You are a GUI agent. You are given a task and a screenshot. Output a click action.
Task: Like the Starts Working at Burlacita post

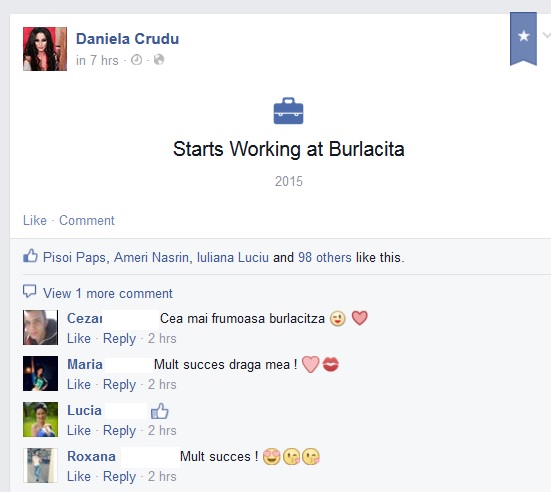(35, 220)
